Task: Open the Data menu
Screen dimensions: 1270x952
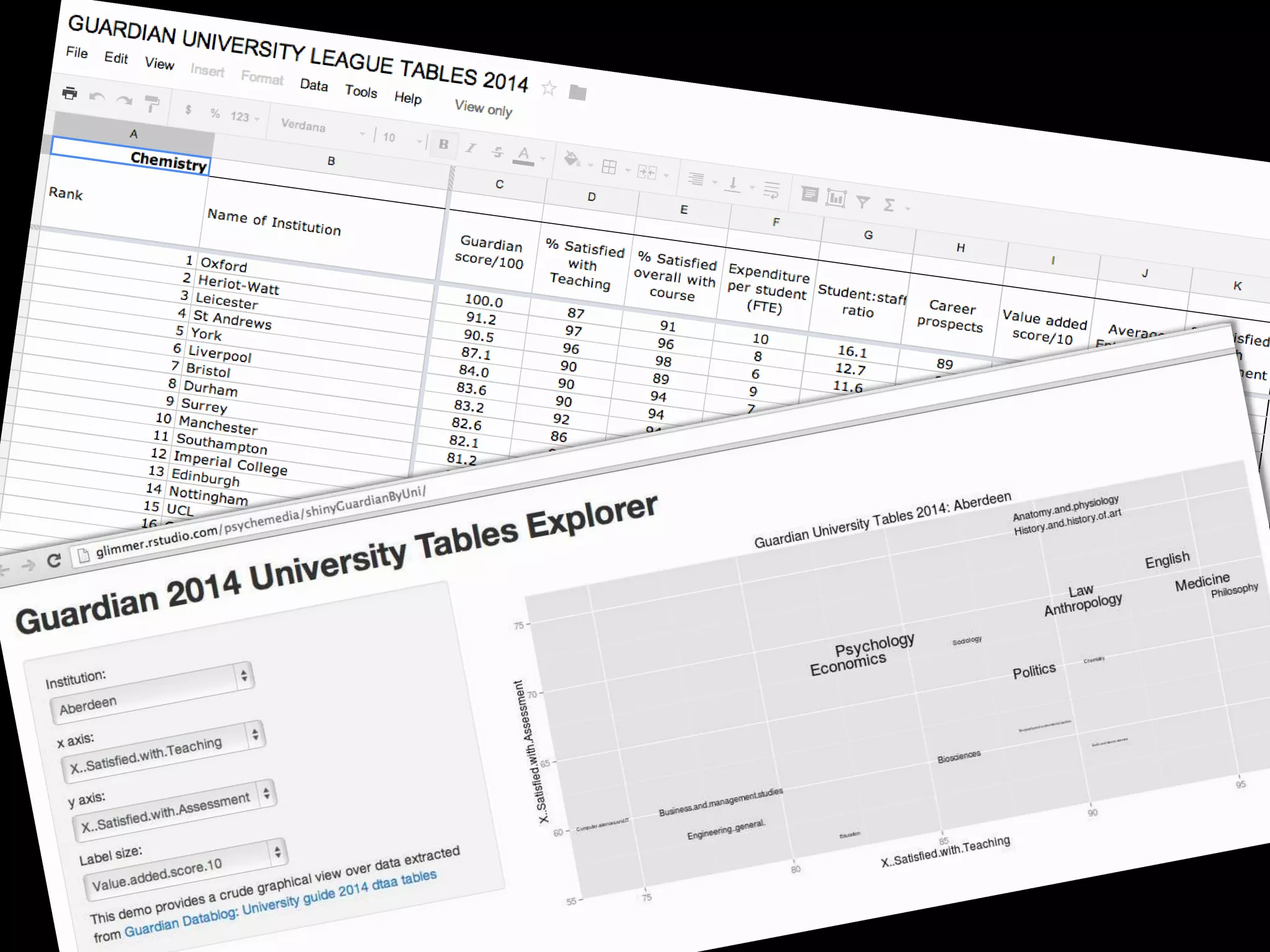Action: [314, 85]
